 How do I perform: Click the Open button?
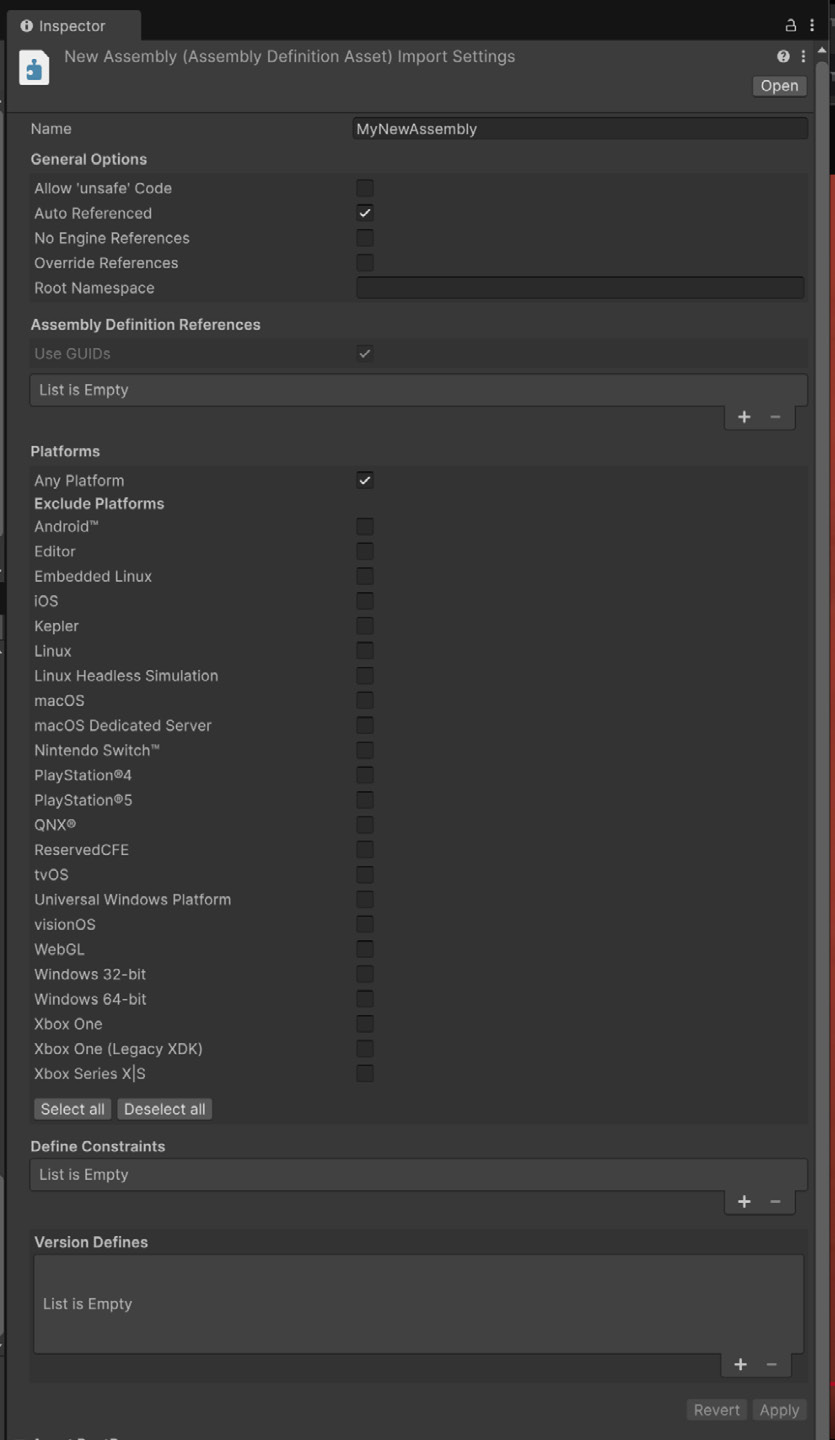779,86
